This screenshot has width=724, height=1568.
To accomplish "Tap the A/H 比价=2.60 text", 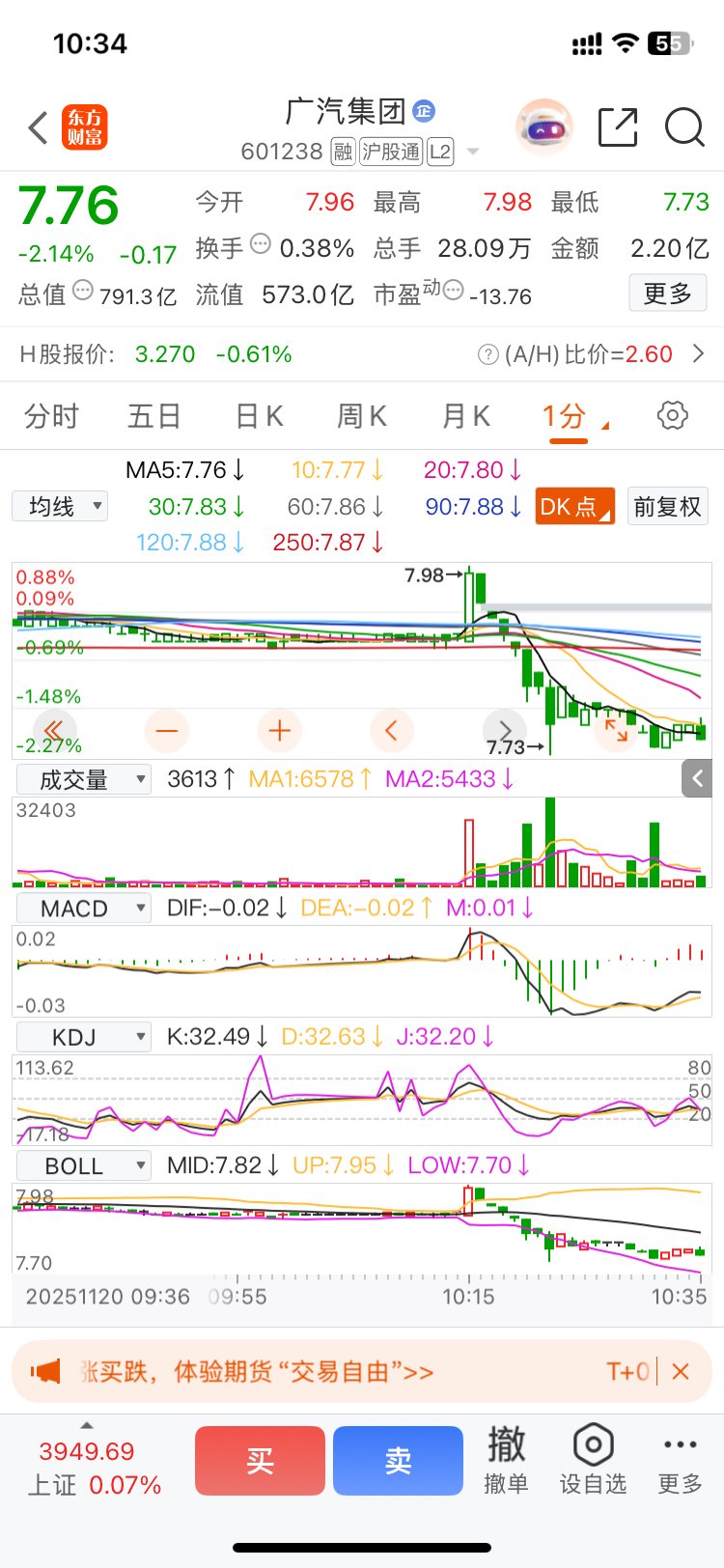I will tap(589, 354).
